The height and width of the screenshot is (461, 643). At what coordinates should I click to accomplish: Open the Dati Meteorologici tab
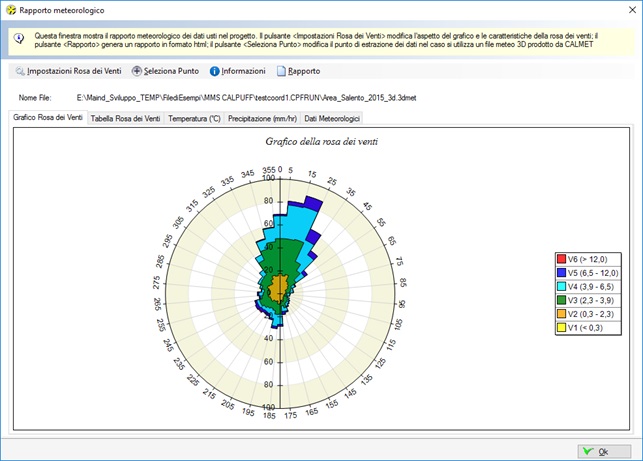332,119
